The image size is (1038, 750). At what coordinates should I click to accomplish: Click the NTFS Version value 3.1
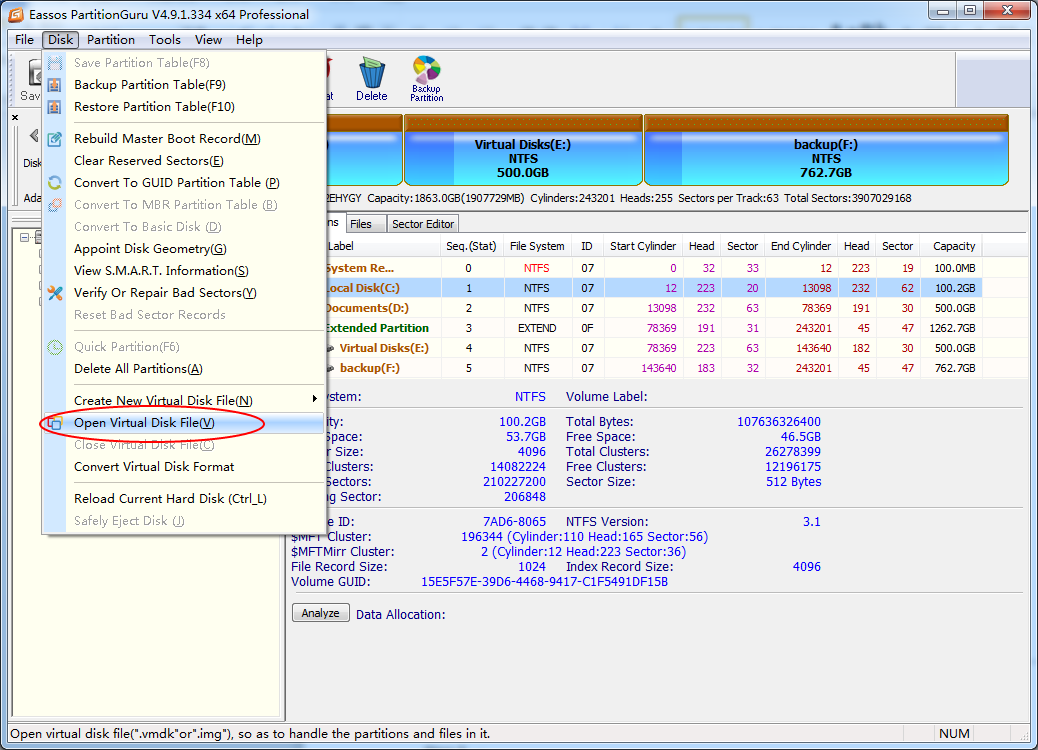pos(812,522)
